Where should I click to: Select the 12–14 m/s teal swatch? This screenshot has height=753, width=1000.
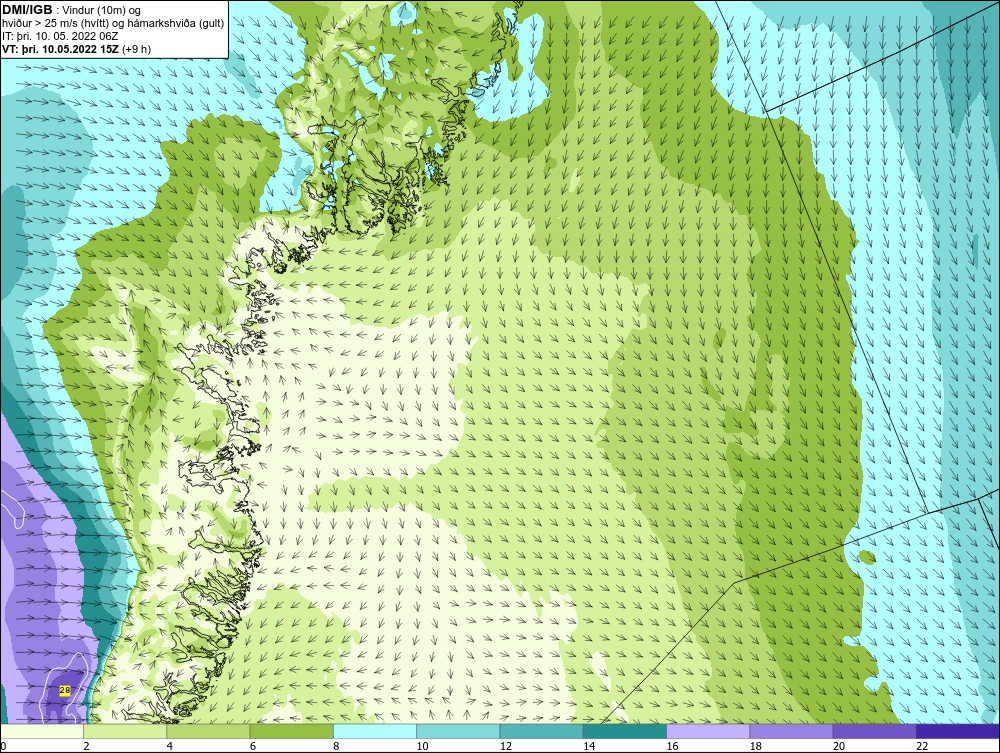point(541,731)
